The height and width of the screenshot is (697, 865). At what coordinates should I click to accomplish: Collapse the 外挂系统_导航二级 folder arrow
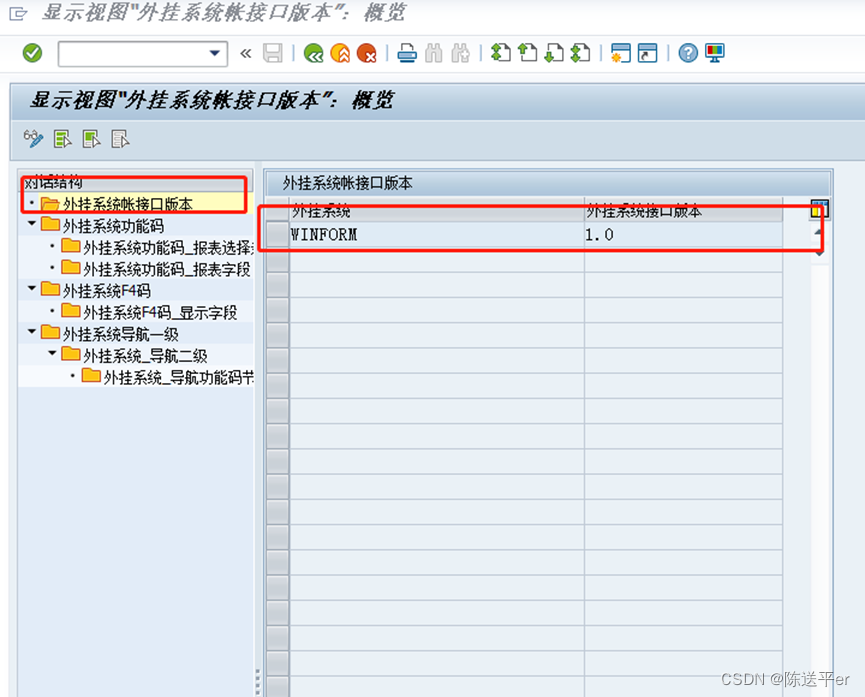pos(52,353)
